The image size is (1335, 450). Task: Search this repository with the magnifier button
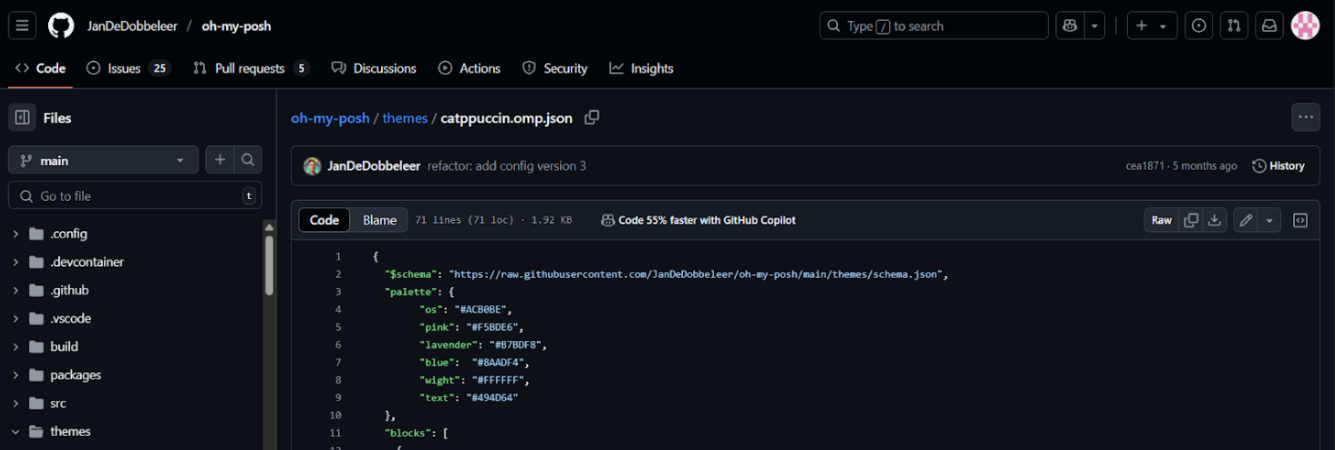click(x=248, y=160)
